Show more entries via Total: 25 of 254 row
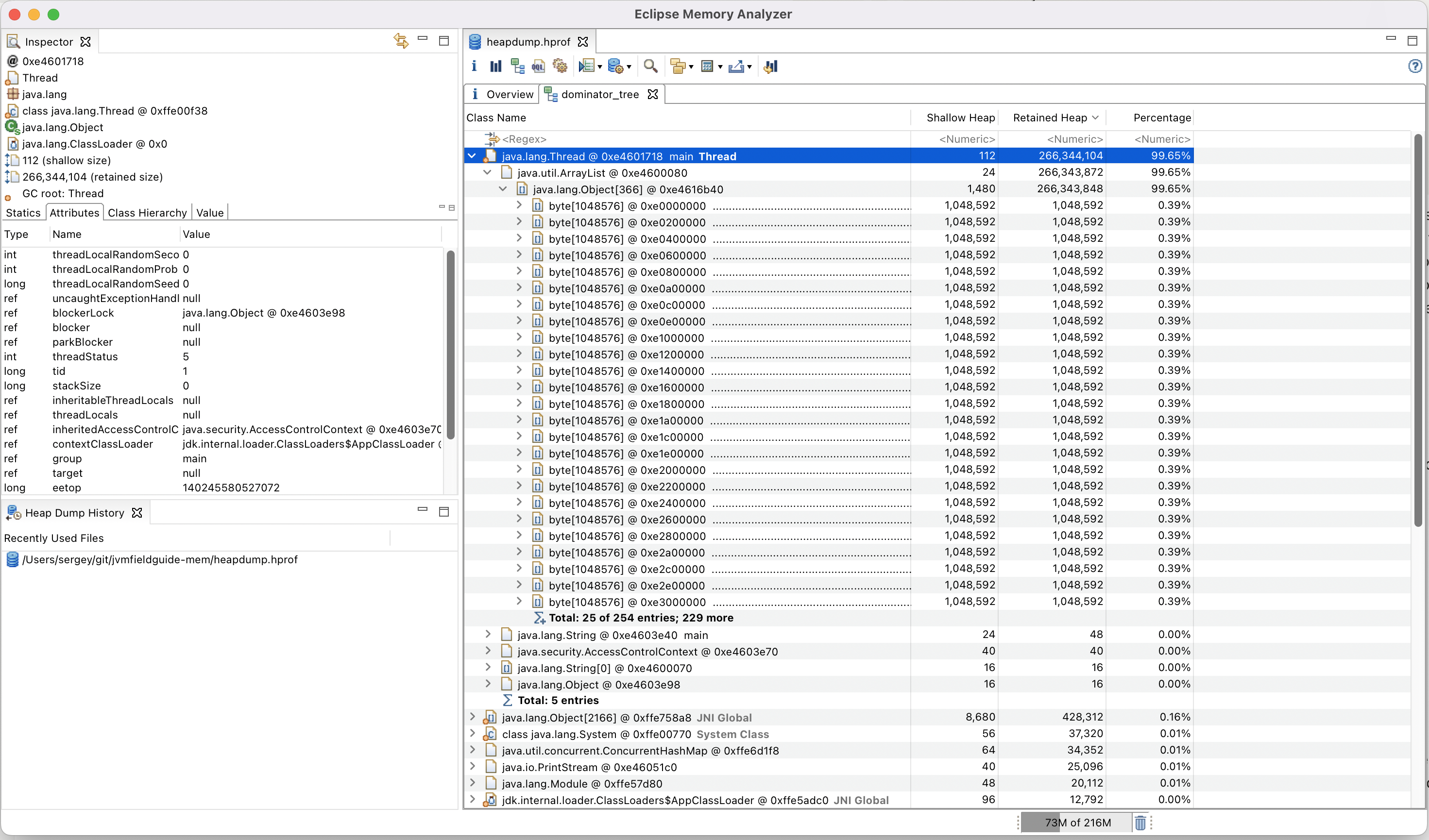Image resolution: width=1429 pixels, height=840 pixels. (x=641, y=618)
